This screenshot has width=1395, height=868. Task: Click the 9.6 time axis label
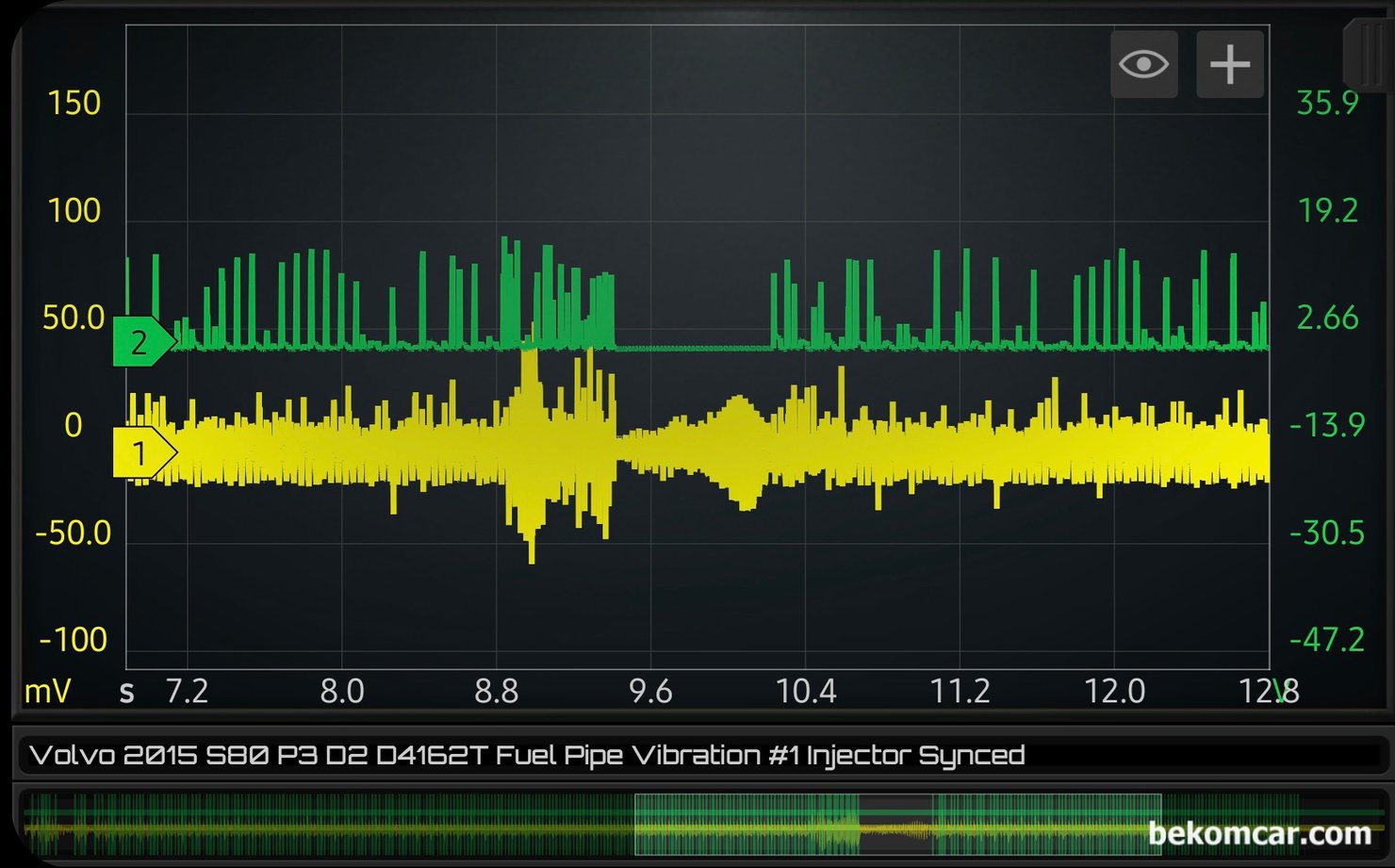tap(650, 692)
